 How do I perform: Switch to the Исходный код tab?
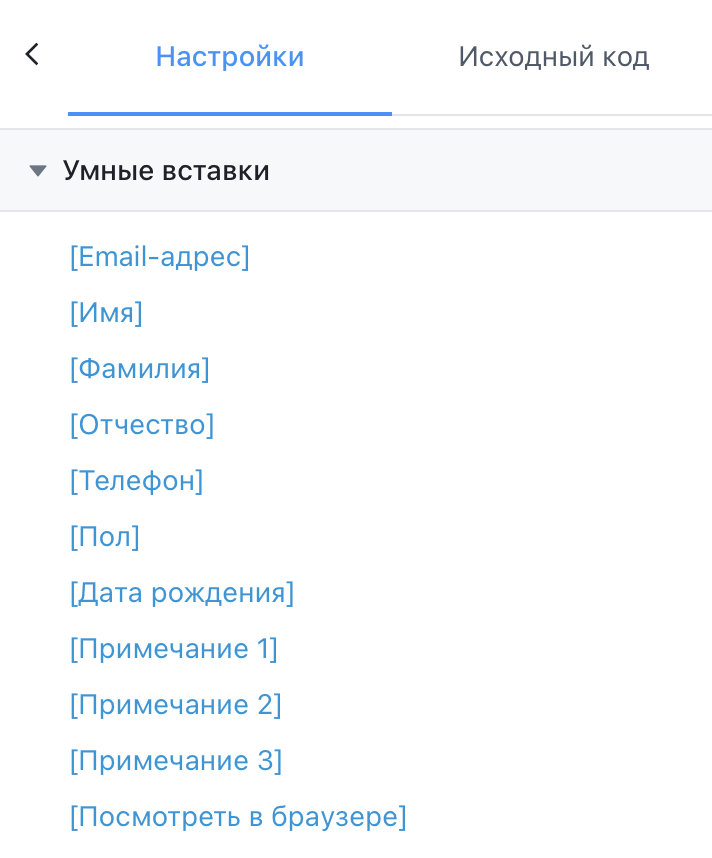pos(553,57)
